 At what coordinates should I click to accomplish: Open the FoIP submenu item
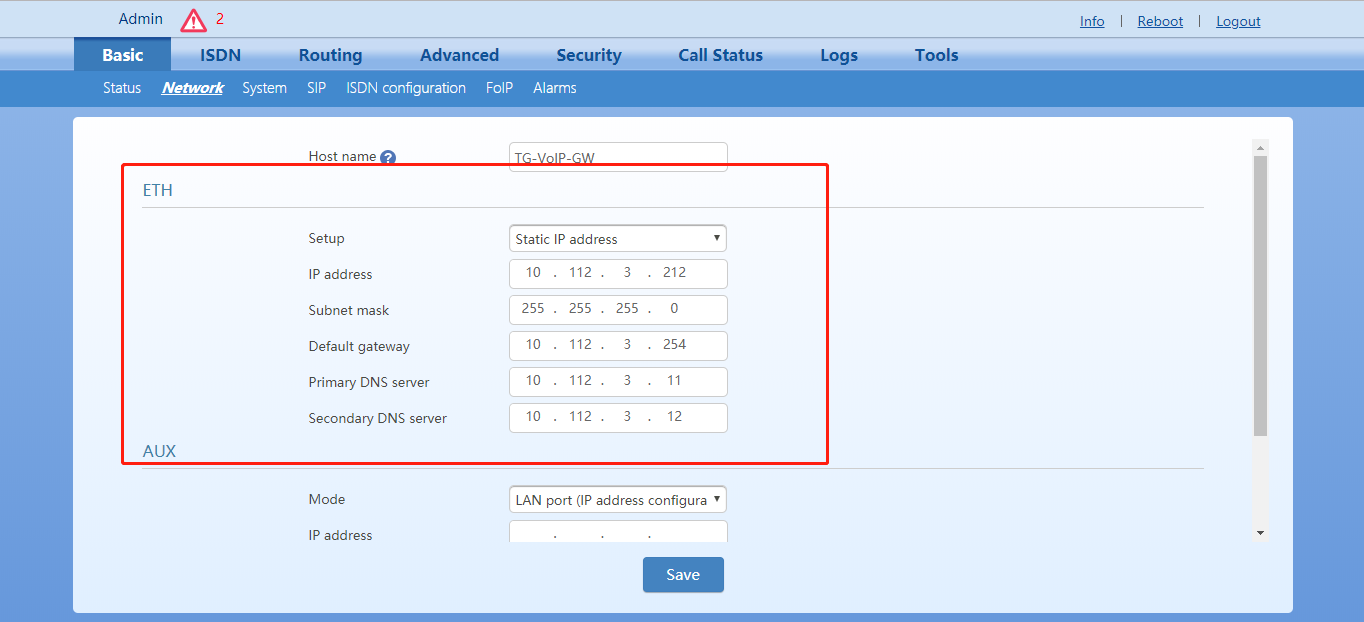[x=499, y=88]
